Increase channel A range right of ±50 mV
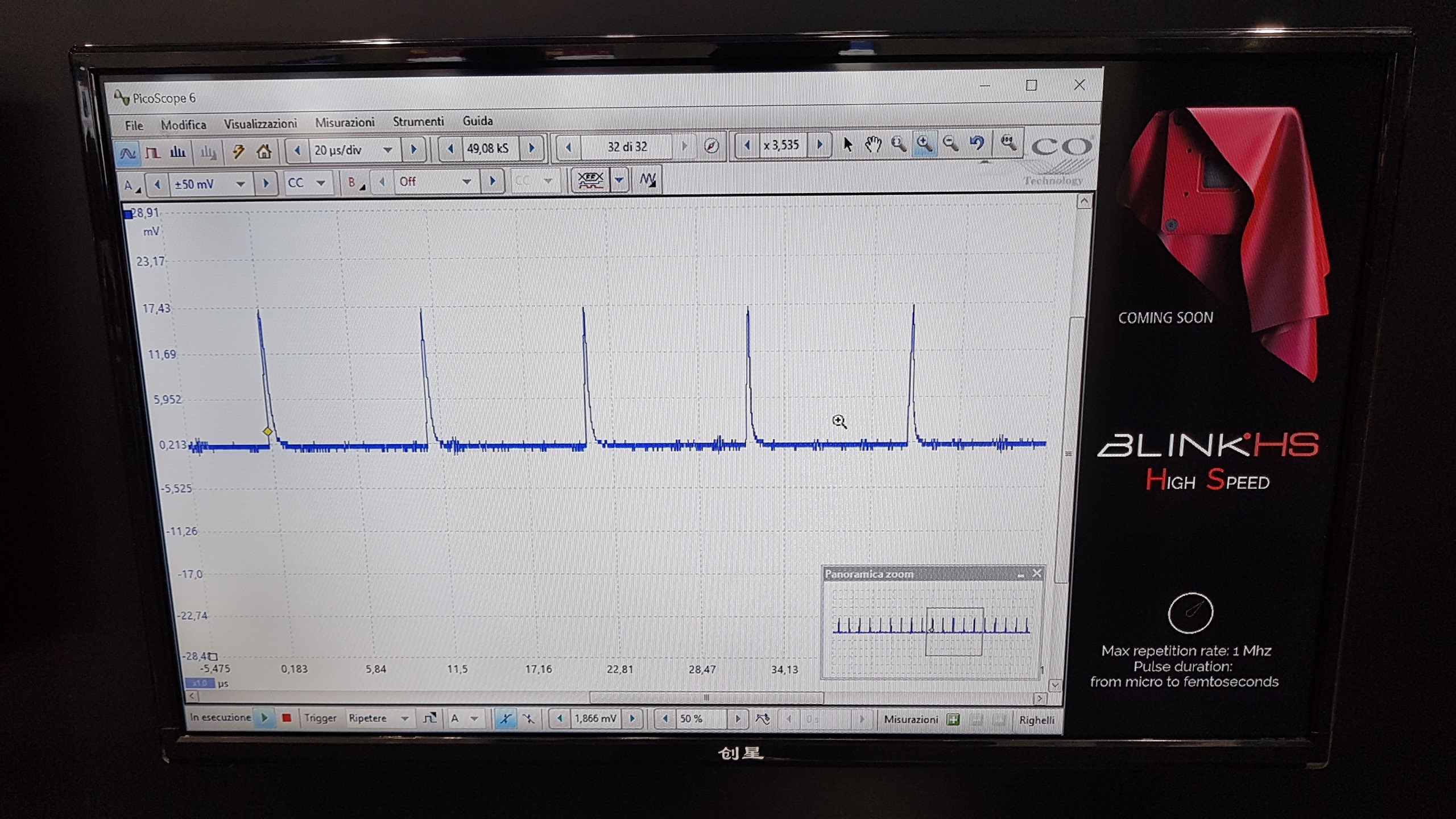The width and height of the screenshot is (1456, 819). (265, 184)
